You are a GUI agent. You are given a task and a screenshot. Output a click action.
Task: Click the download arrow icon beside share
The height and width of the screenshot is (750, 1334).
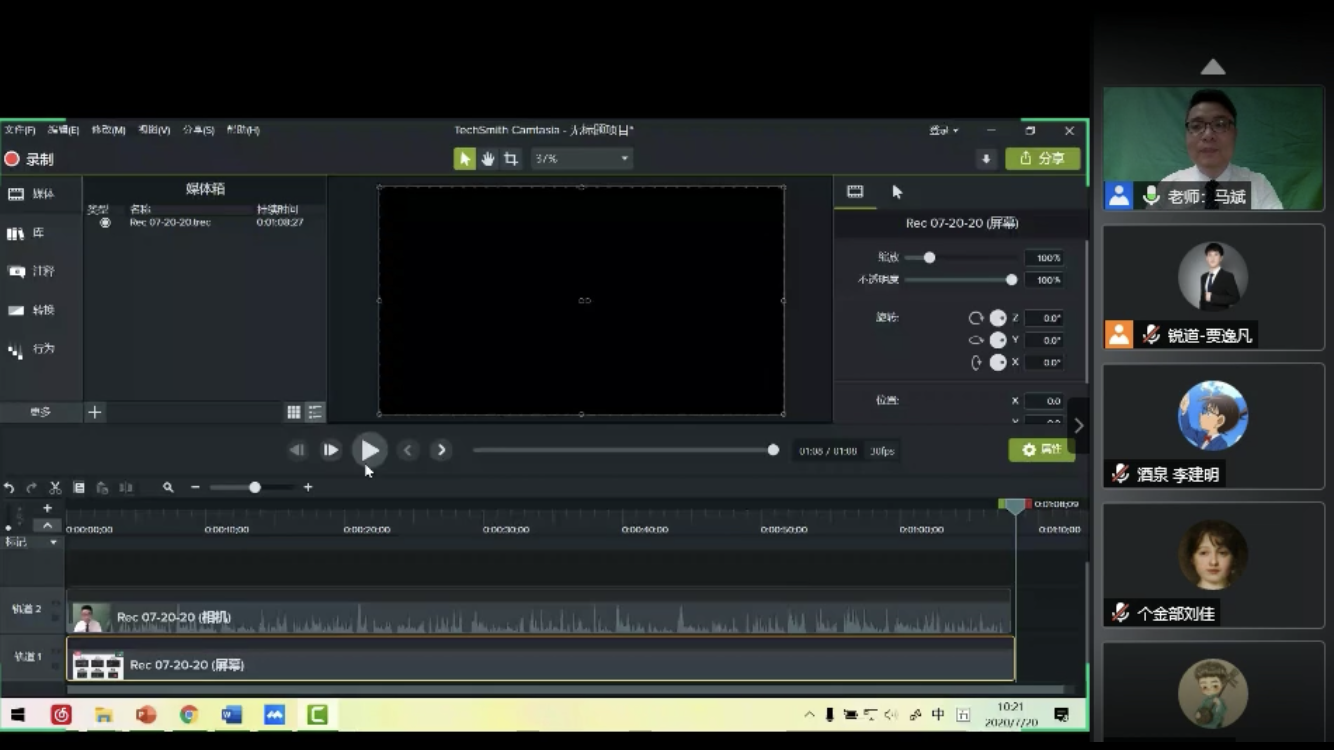tap(986, 159)
